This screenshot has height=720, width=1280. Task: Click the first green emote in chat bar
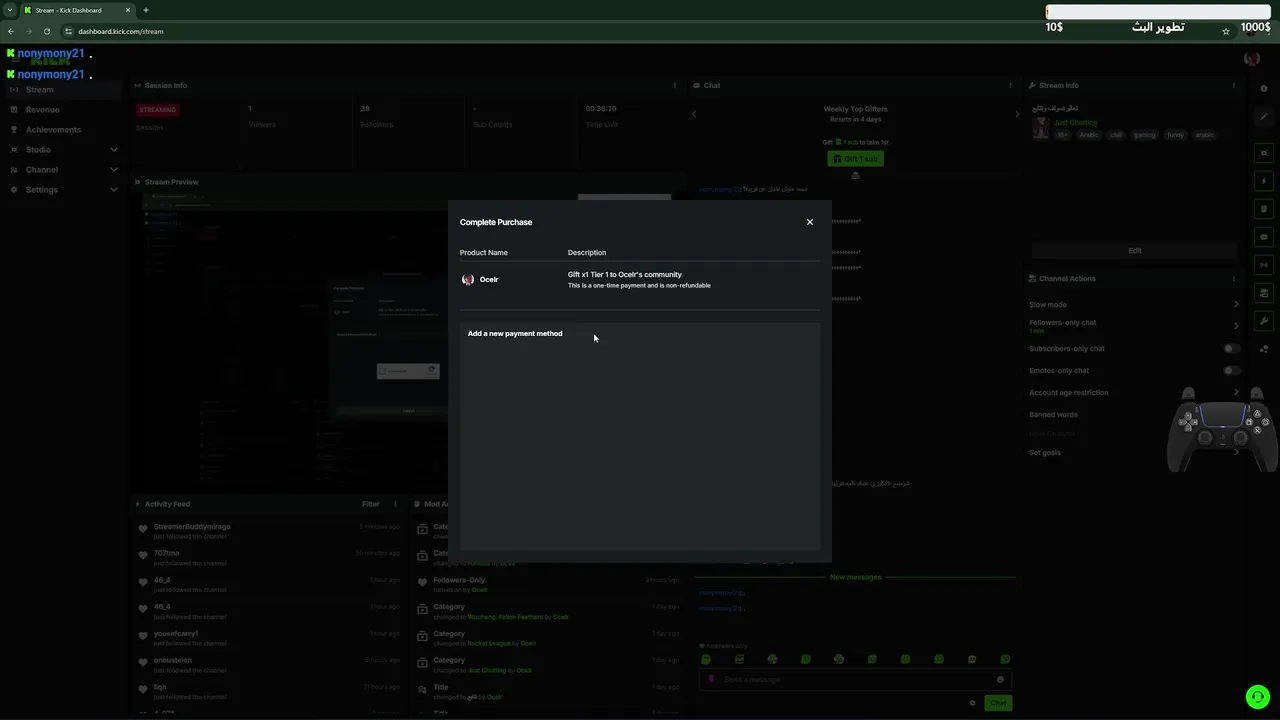click(x=706, y=660)
